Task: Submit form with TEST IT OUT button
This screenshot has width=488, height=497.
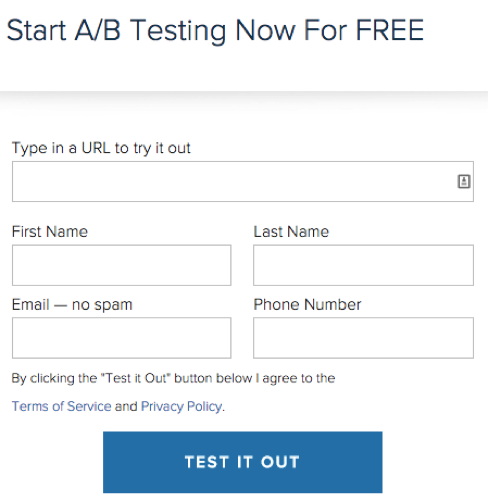Action: [x=243, y=462]
